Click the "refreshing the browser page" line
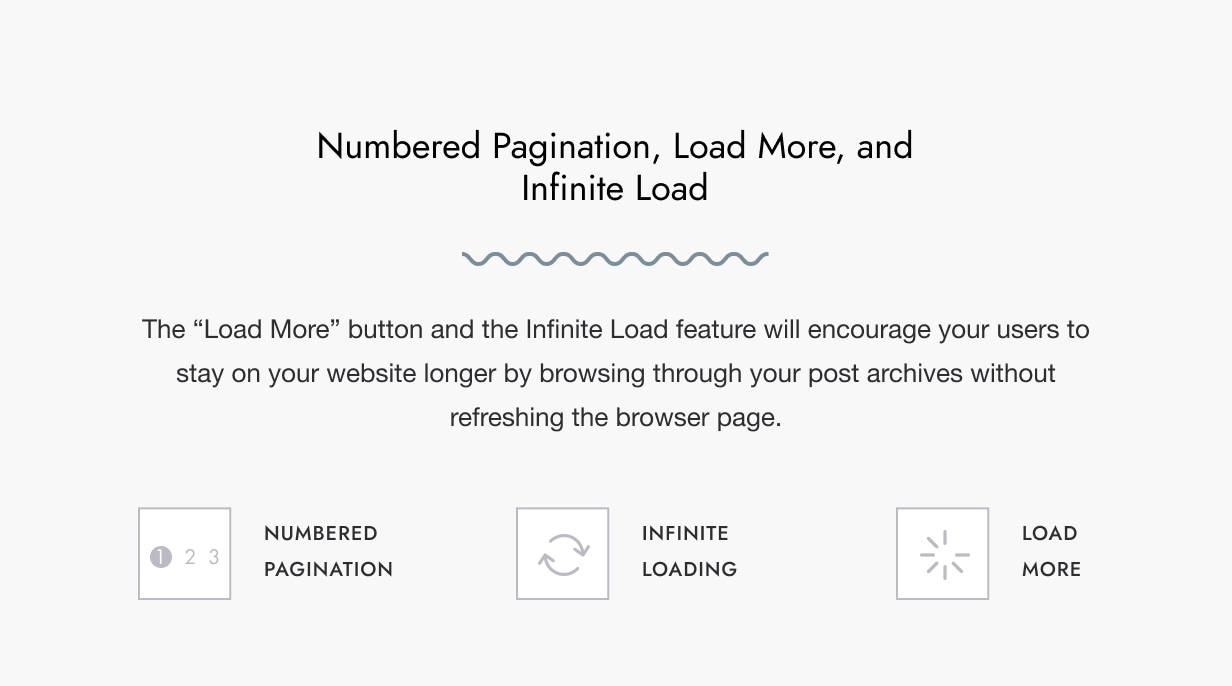1232x686 pixels. pyautogui.click(x=615, y=417)
